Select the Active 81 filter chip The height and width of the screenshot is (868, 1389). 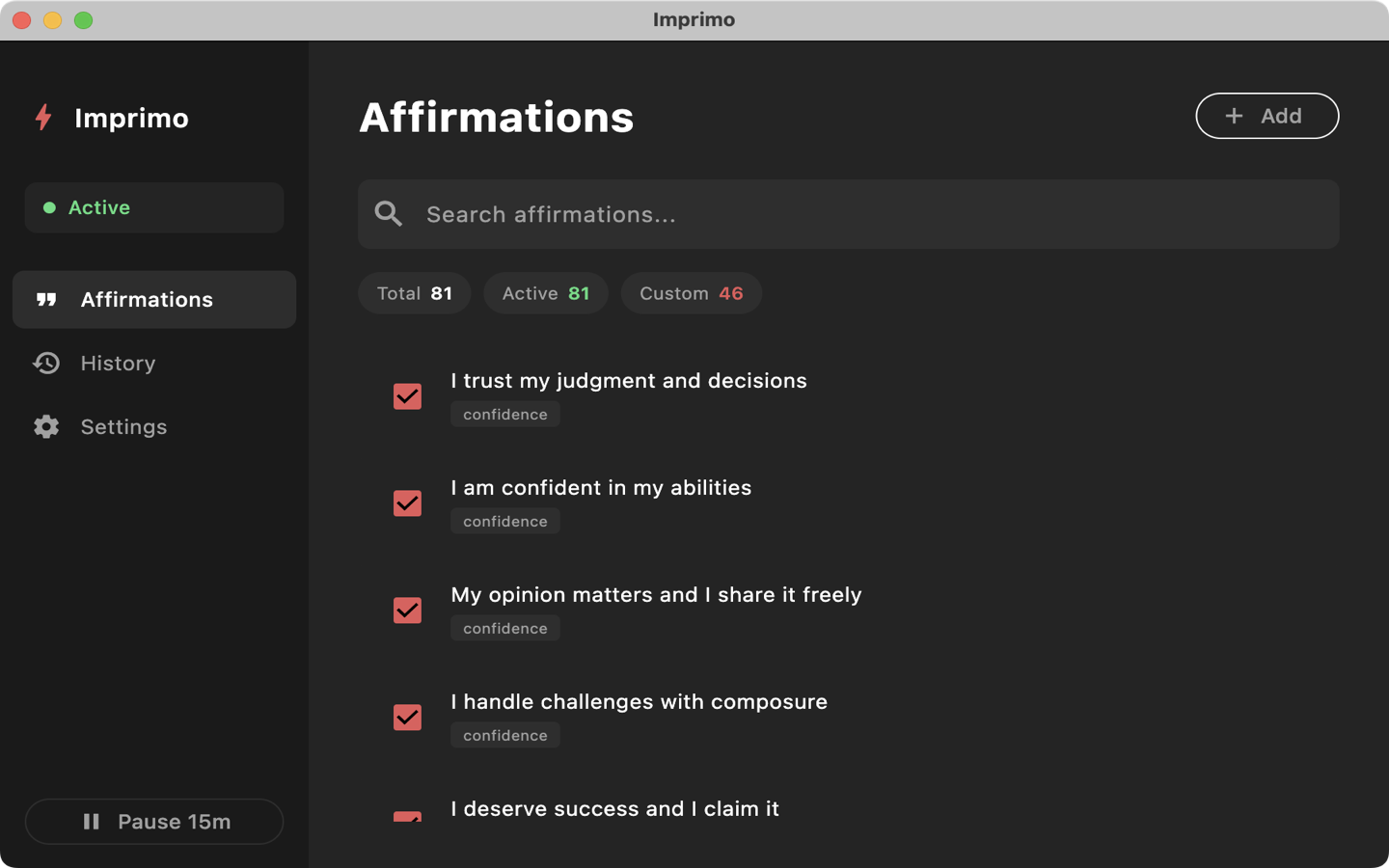pyautogui.click(x=545, y=292)
